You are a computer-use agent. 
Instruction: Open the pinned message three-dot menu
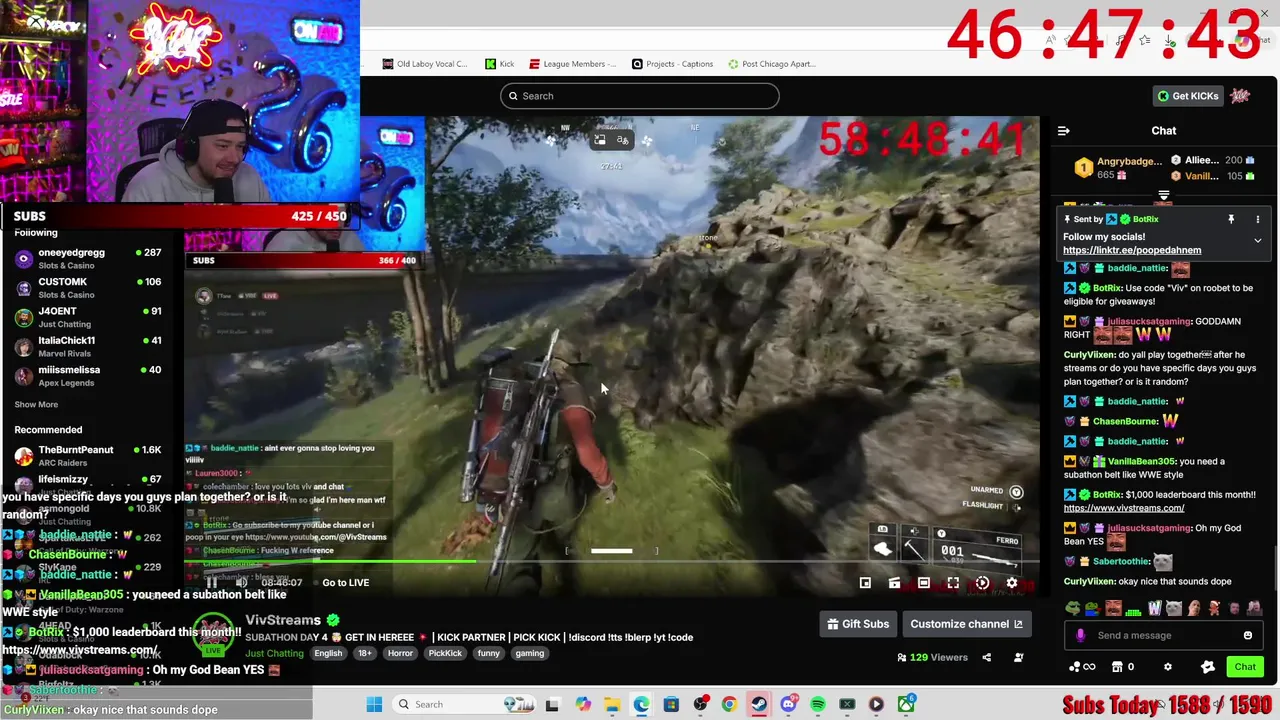click(1258, 219)
